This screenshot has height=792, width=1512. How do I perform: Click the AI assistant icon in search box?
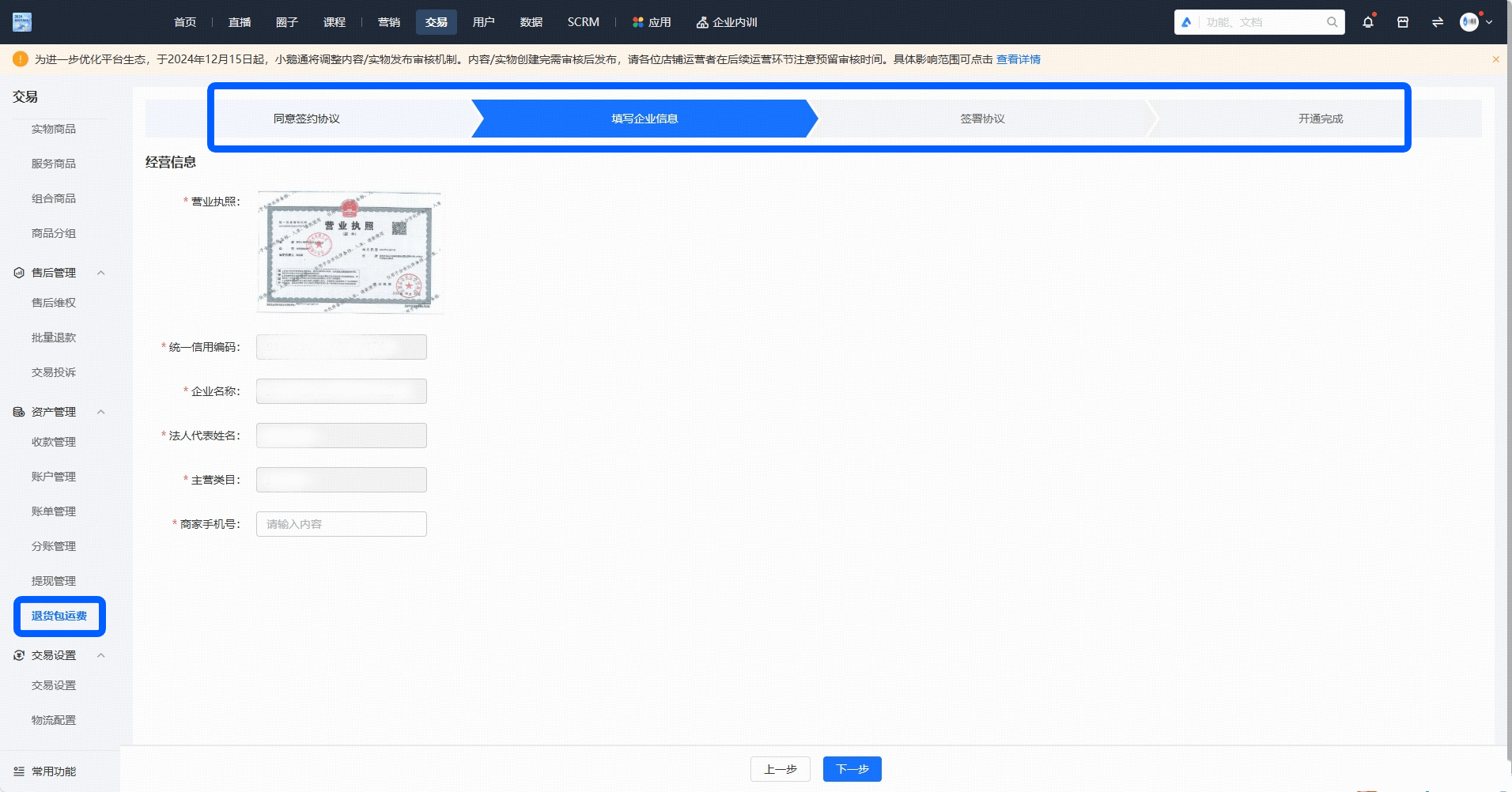(x=1186, y=22)
